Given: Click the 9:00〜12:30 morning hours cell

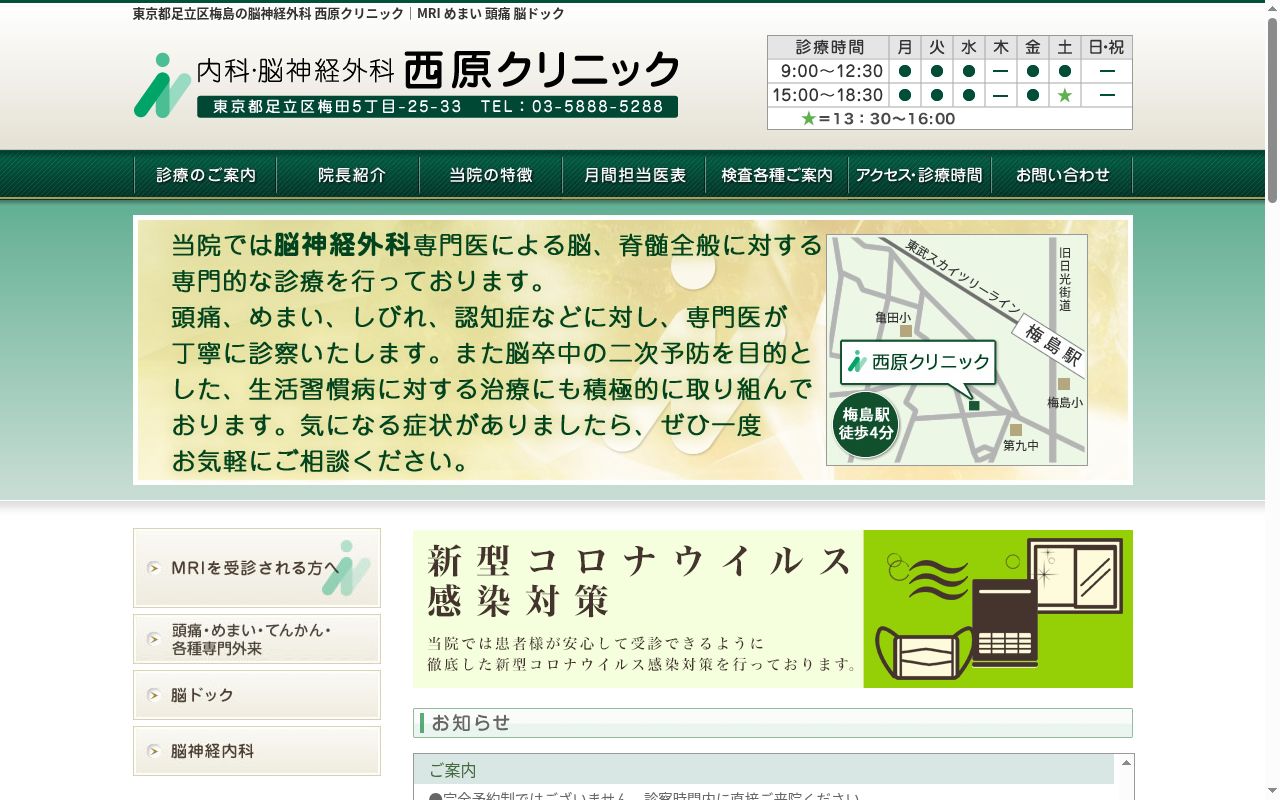Looking at the screenshot, I should click(829, 71).
